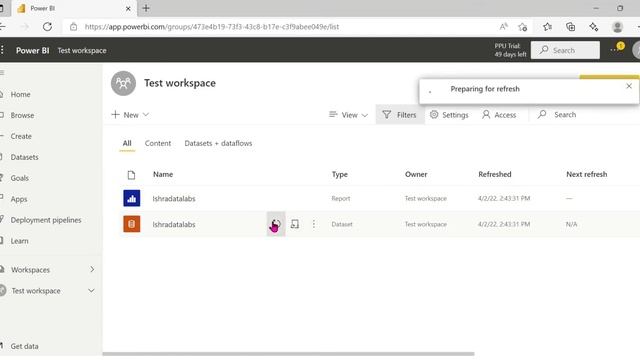
Task: Click the Report type cell text
Action: (x=341, y=198)
